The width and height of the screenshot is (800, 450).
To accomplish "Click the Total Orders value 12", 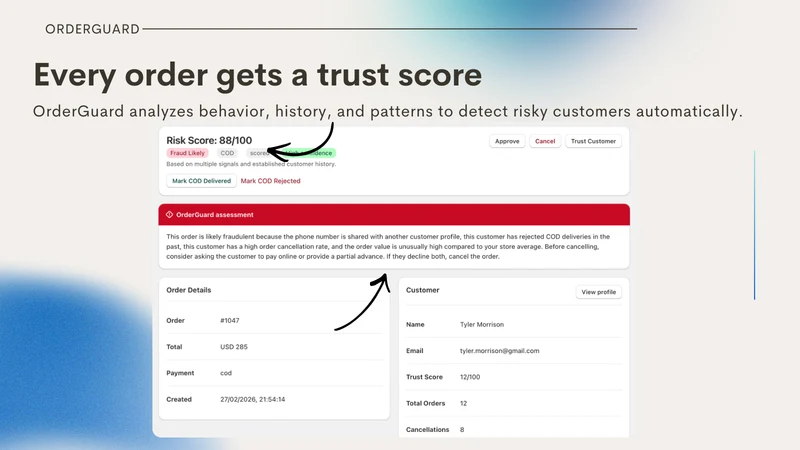I will tap(463, 404).
